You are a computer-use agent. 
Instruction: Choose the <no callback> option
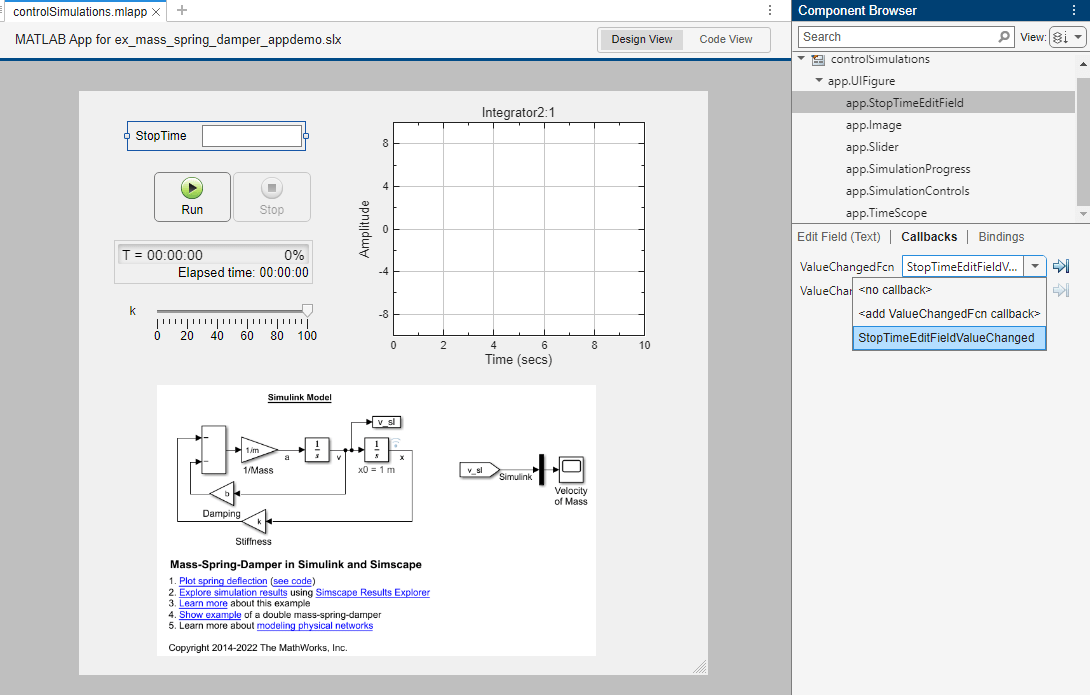tap(895, 290)
